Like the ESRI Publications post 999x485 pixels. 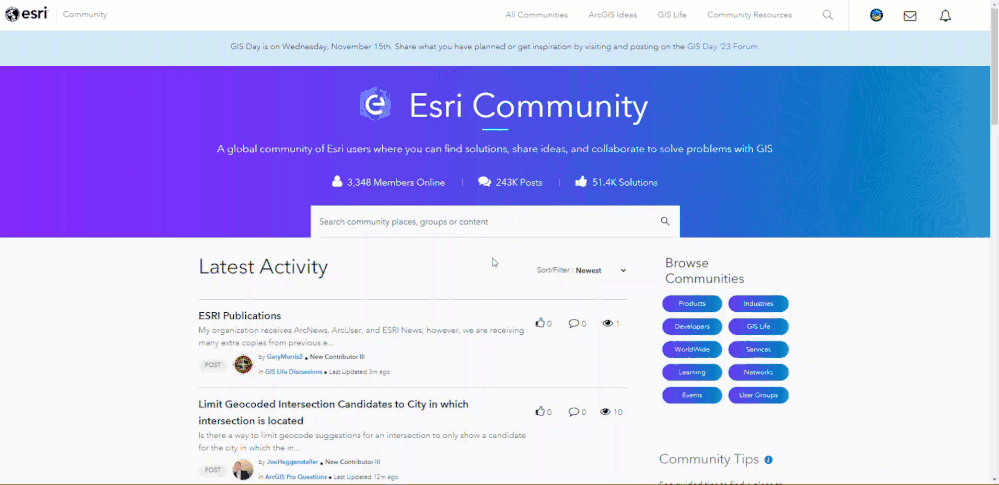point(540,323)
